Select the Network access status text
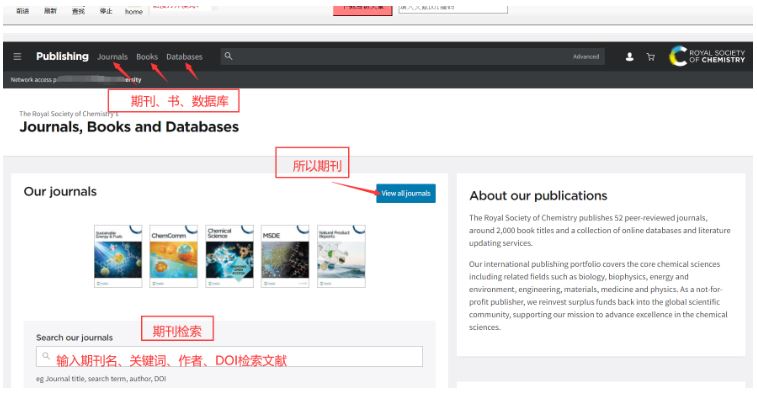The image size is (757, 398). 76,80
